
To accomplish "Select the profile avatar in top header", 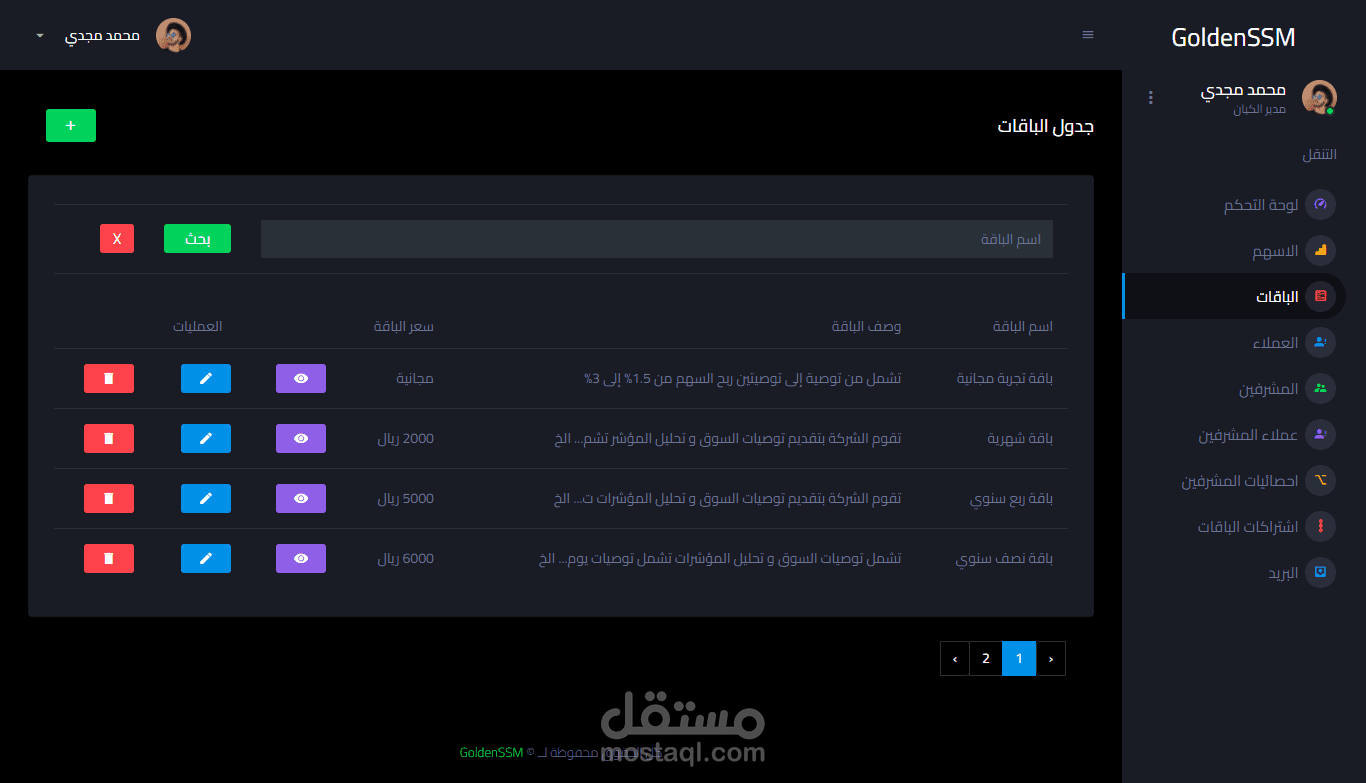I will coord(174,35).
